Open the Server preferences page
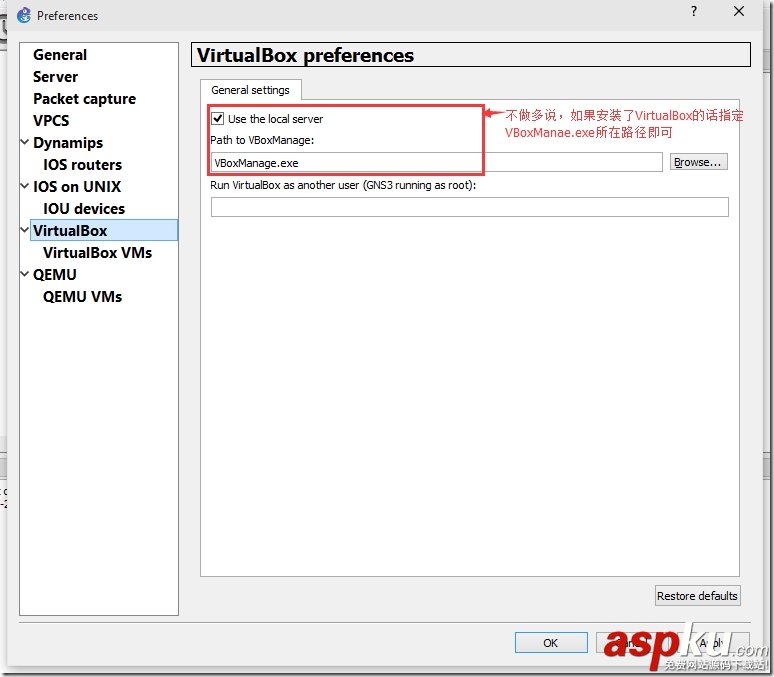 [x=55, y=77]
